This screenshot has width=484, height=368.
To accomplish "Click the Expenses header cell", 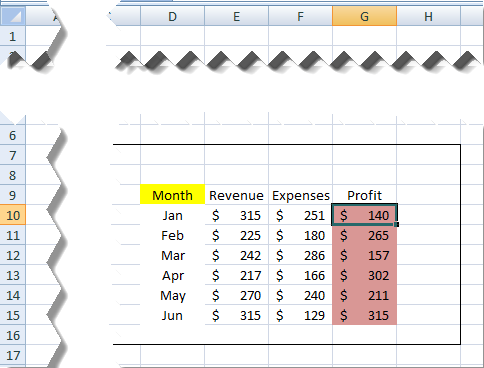I will pyautogui.click(x=300, y=195).
